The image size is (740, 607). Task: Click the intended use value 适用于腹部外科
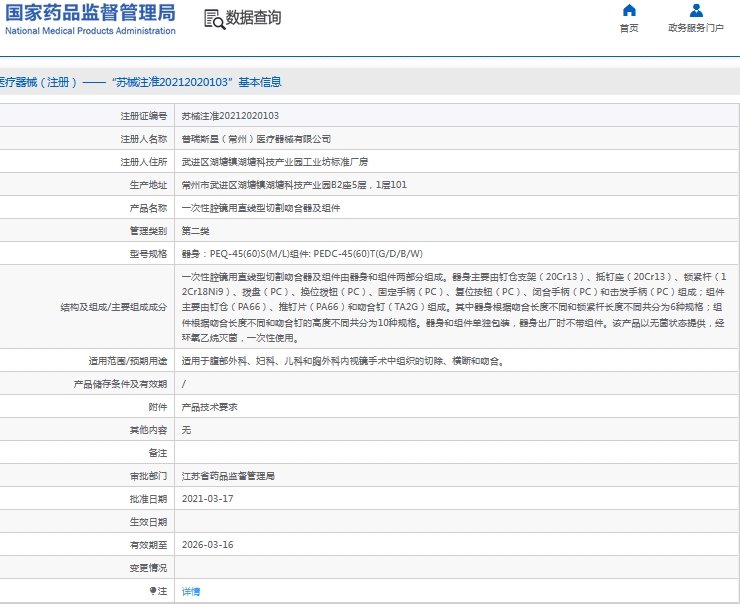[x=344, y=361]
